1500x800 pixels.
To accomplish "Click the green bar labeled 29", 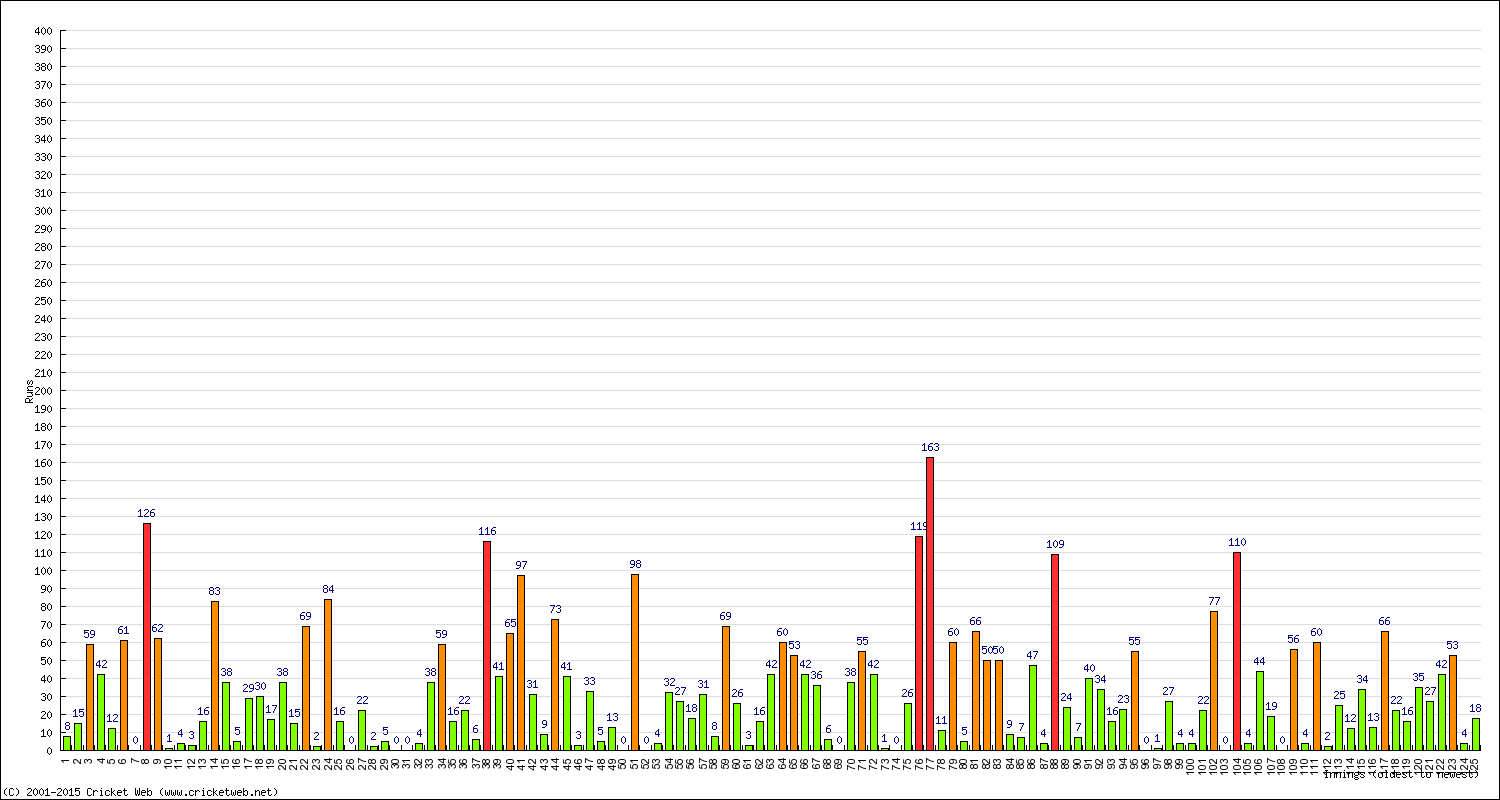I will pyautogui.click(x=249, y=724).
